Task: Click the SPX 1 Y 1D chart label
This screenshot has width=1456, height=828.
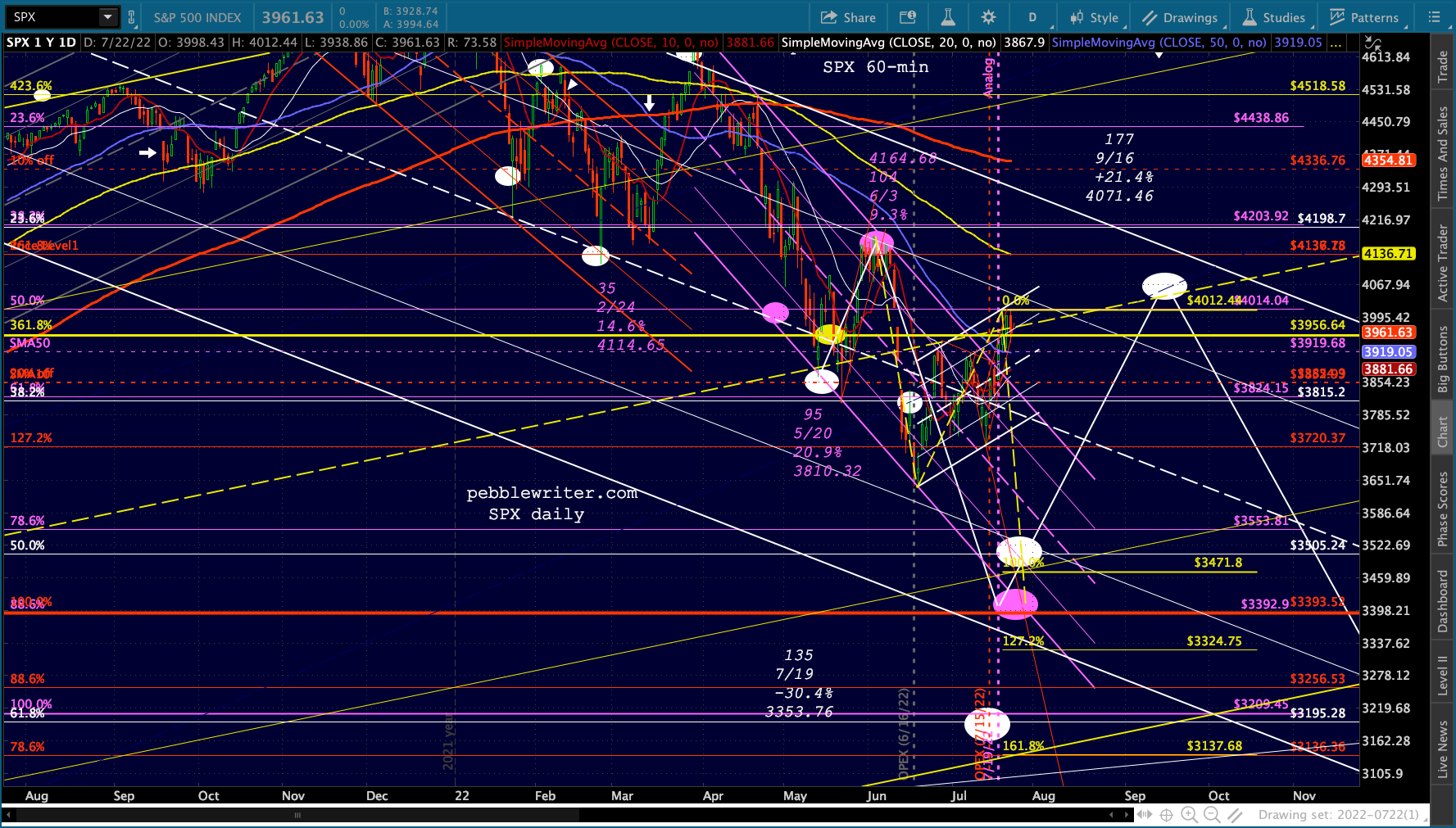Action: tap(41, 43)
